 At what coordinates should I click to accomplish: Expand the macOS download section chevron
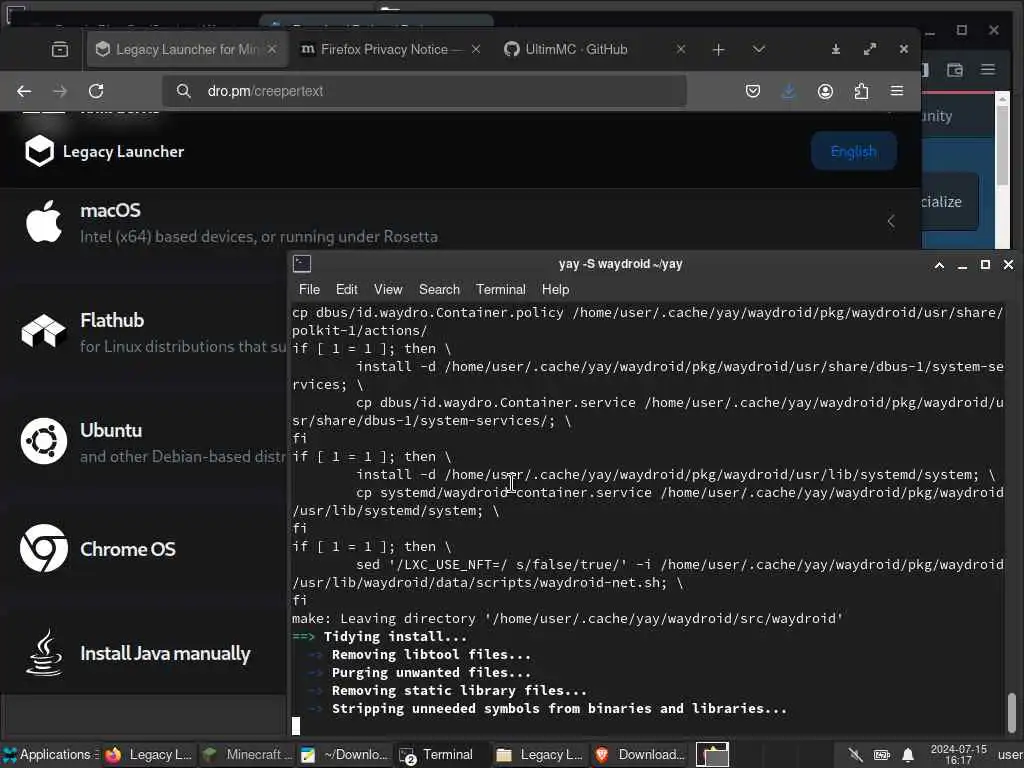(891, 222)
